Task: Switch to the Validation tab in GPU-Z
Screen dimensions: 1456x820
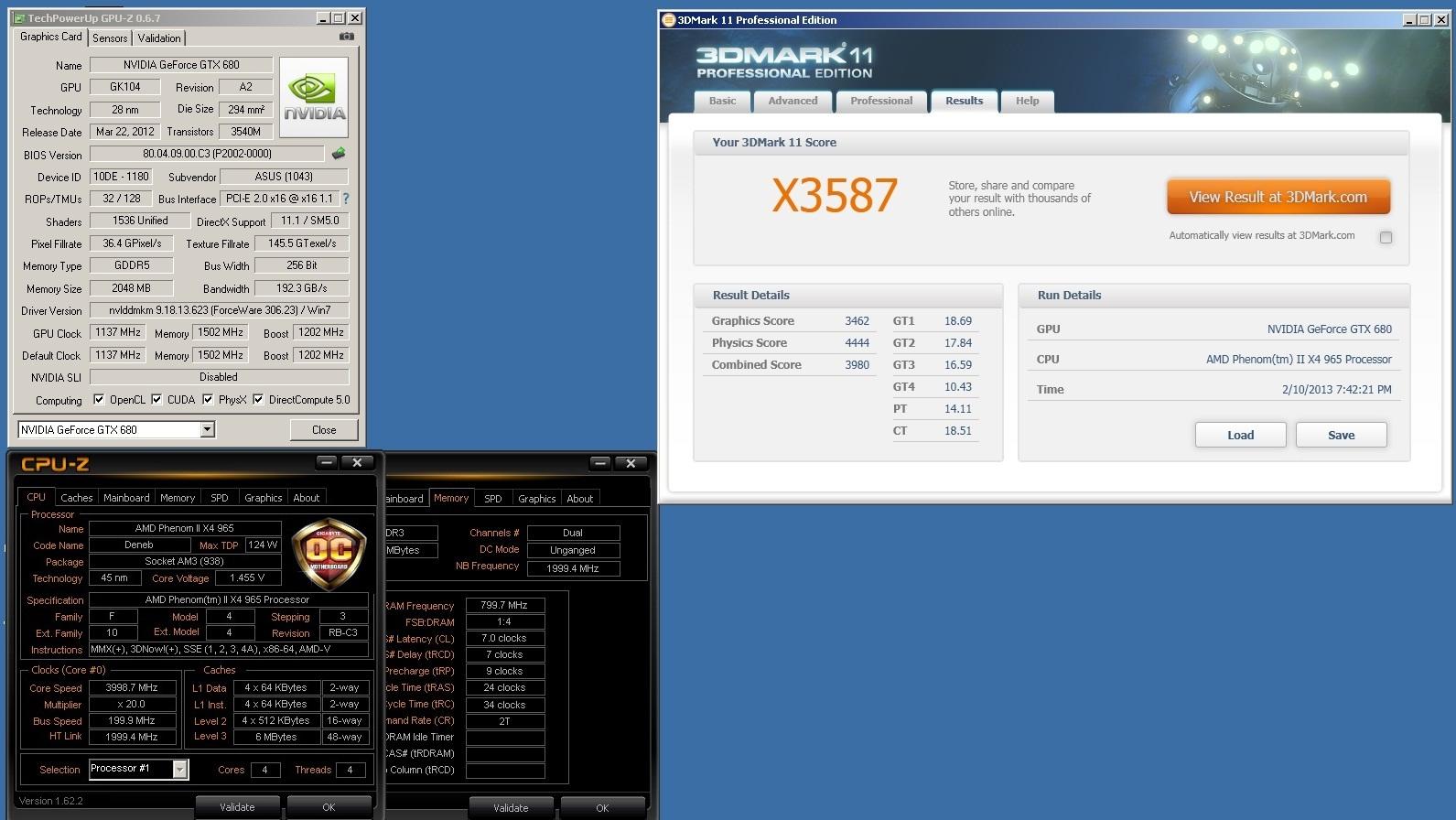Action: [x=159, y=38]
